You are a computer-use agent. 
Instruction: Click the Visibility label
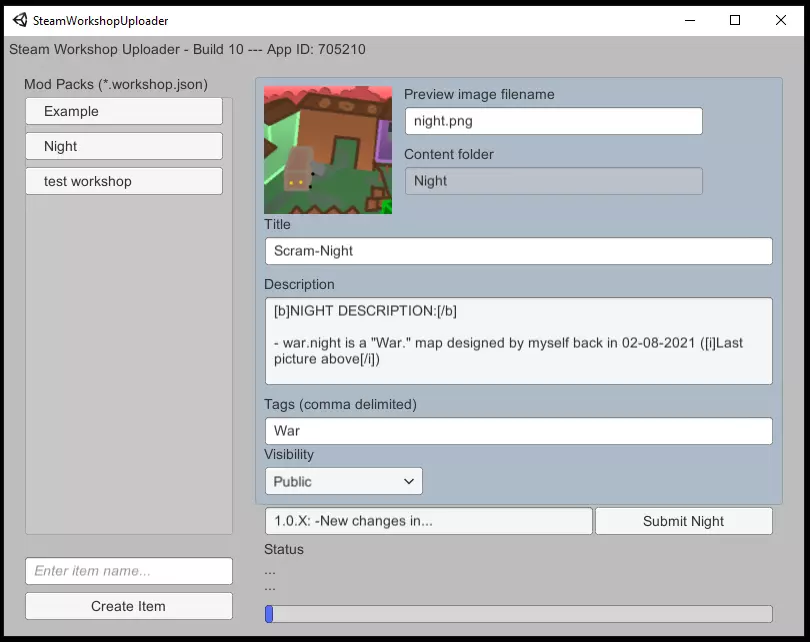289,455
